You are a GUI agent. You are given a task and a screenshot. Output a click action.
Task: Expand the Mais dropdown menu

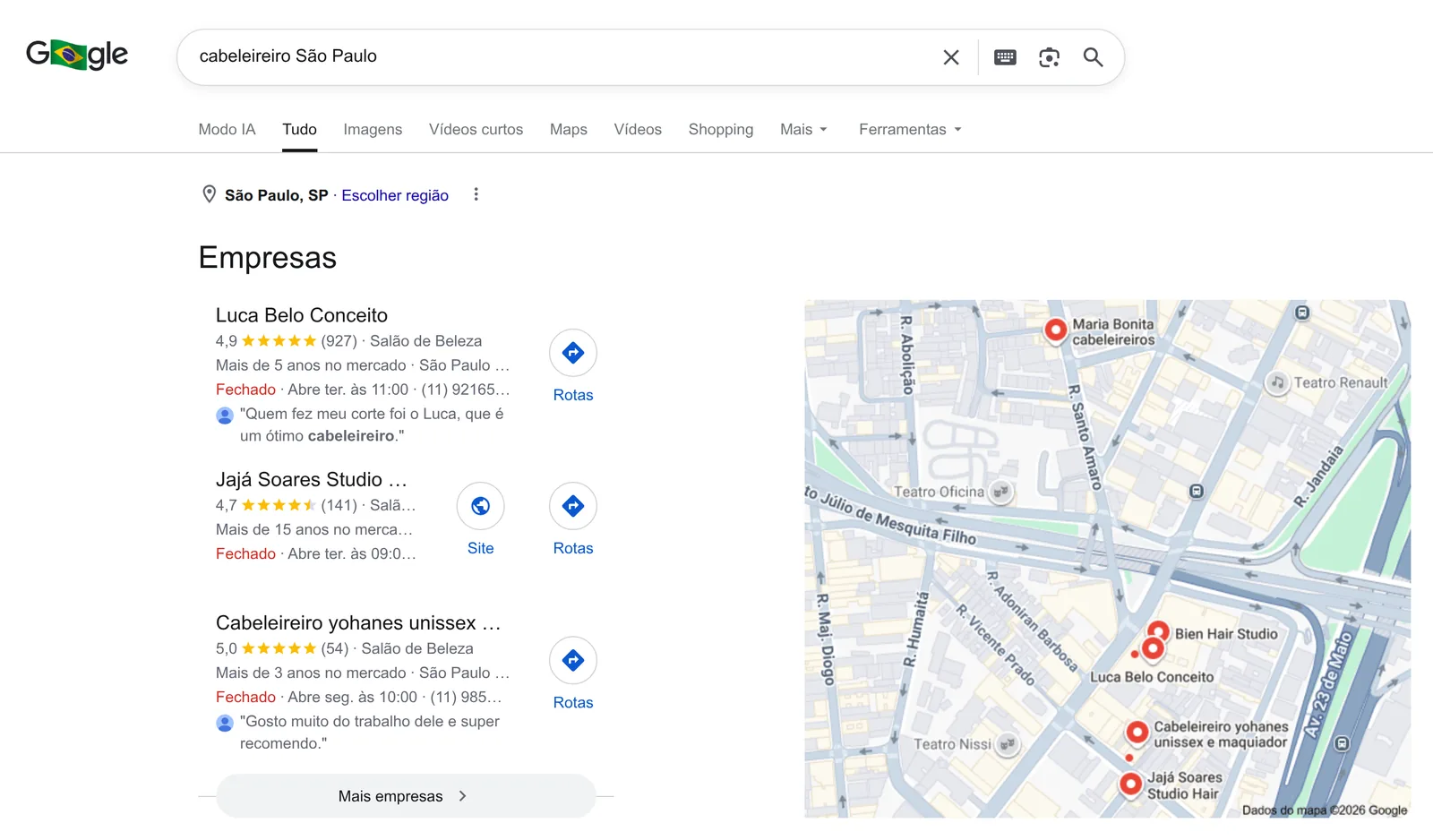pos(803,130)
